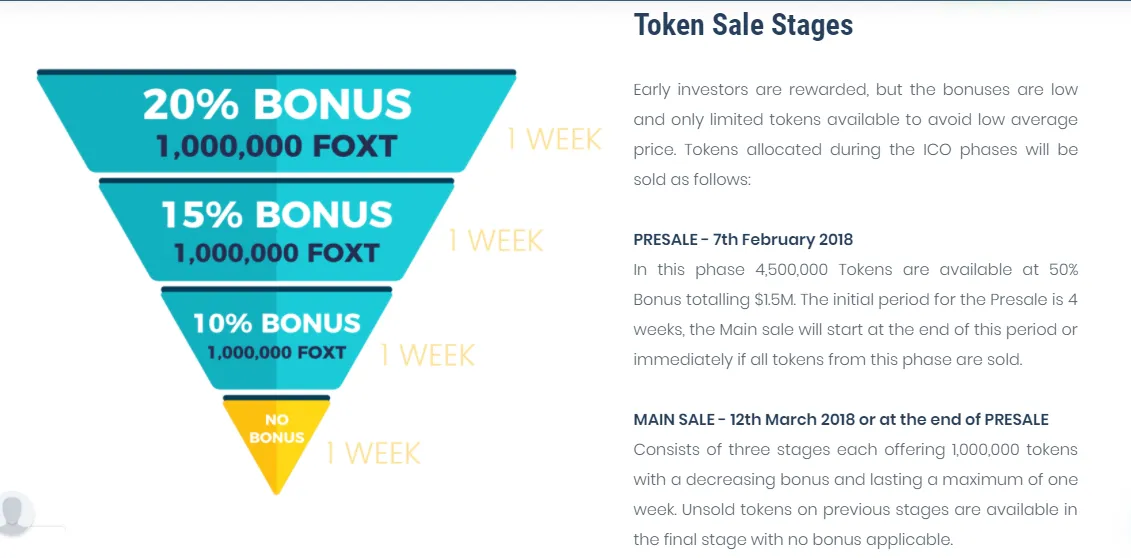Click the 1 WEEK label beside 15% BONUS
This screenshot has width=1131, height=558.
(x=496, y=240)
